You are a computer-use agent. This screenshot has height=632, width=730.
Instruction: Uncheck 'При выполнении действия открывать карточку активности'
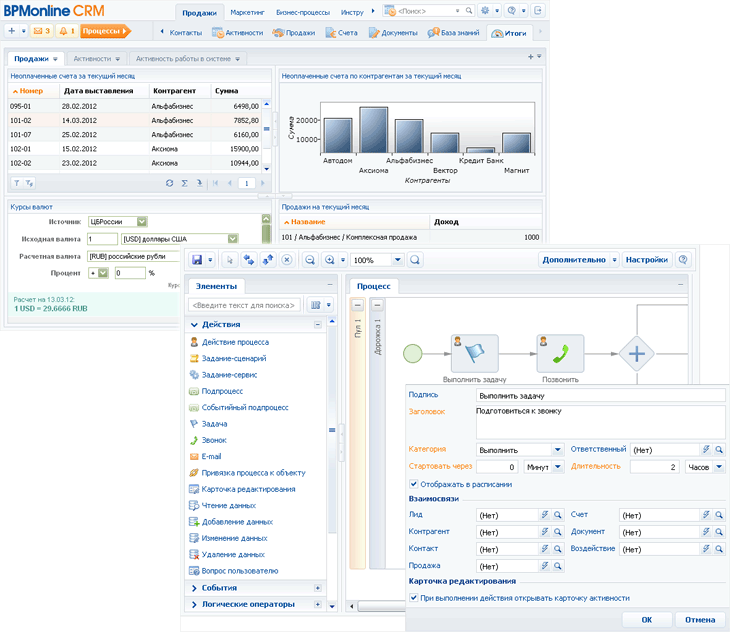click(414, 598)
